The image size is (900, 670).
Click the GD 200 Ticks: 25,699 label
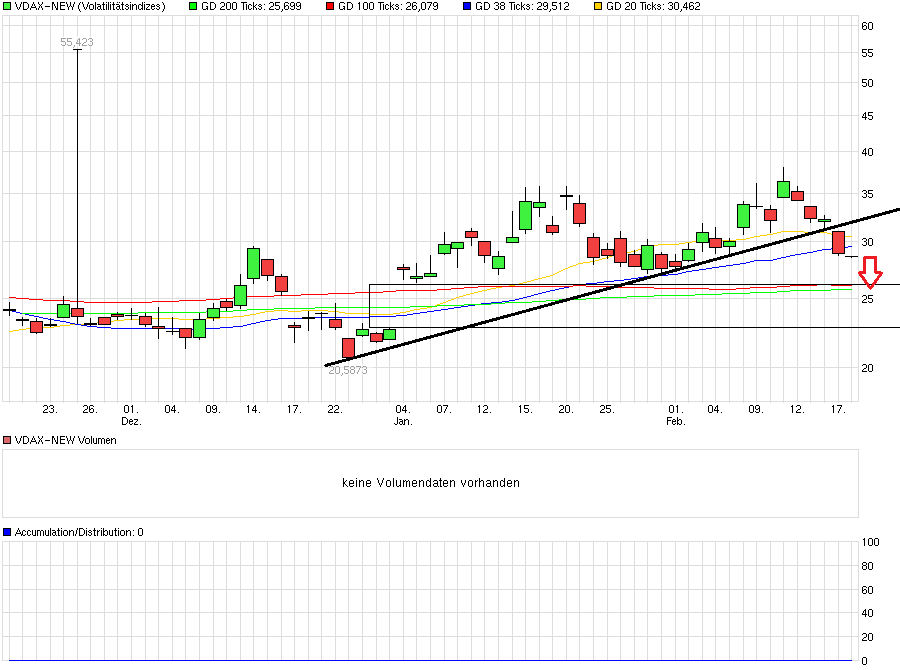pyautogui.click(x=251, y=6)
